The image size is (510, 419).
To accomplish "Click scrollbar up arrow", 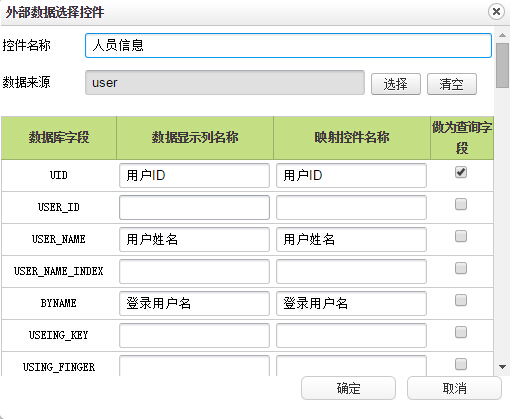I will (502, 35).
